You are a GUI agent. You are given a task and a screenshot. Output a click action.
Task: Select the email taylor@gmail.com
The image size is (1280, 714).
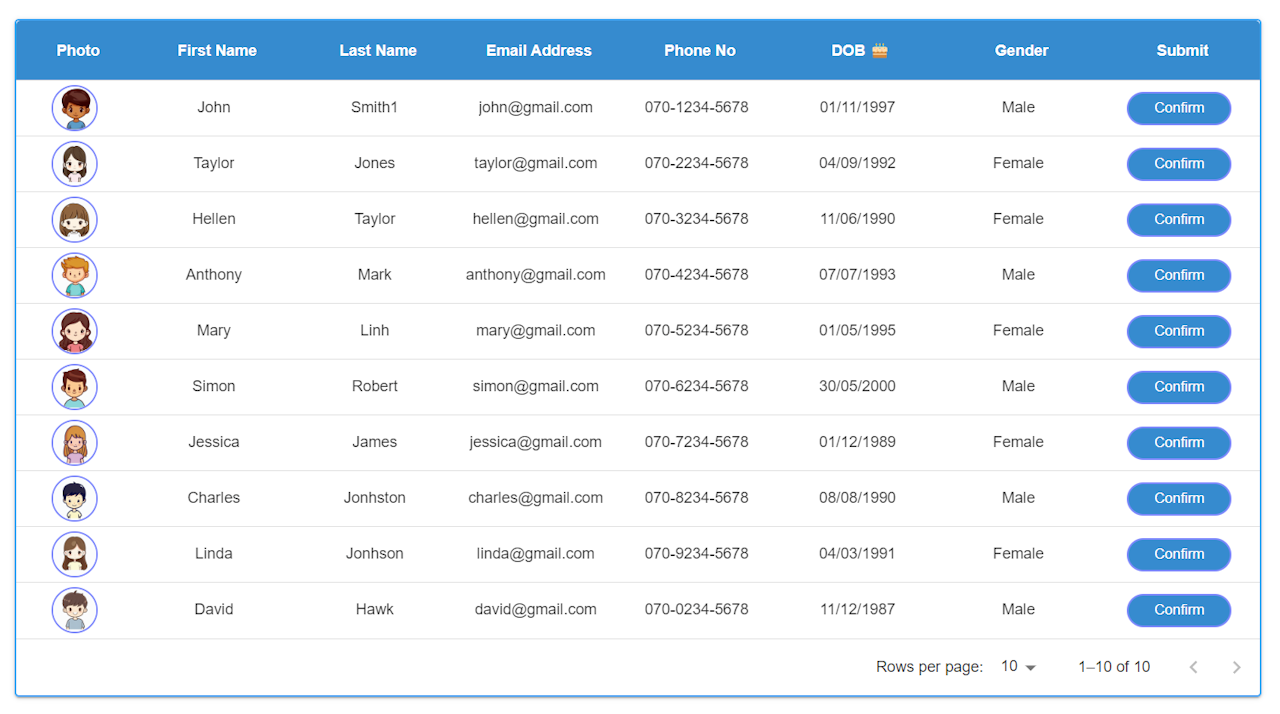[536, 163]
